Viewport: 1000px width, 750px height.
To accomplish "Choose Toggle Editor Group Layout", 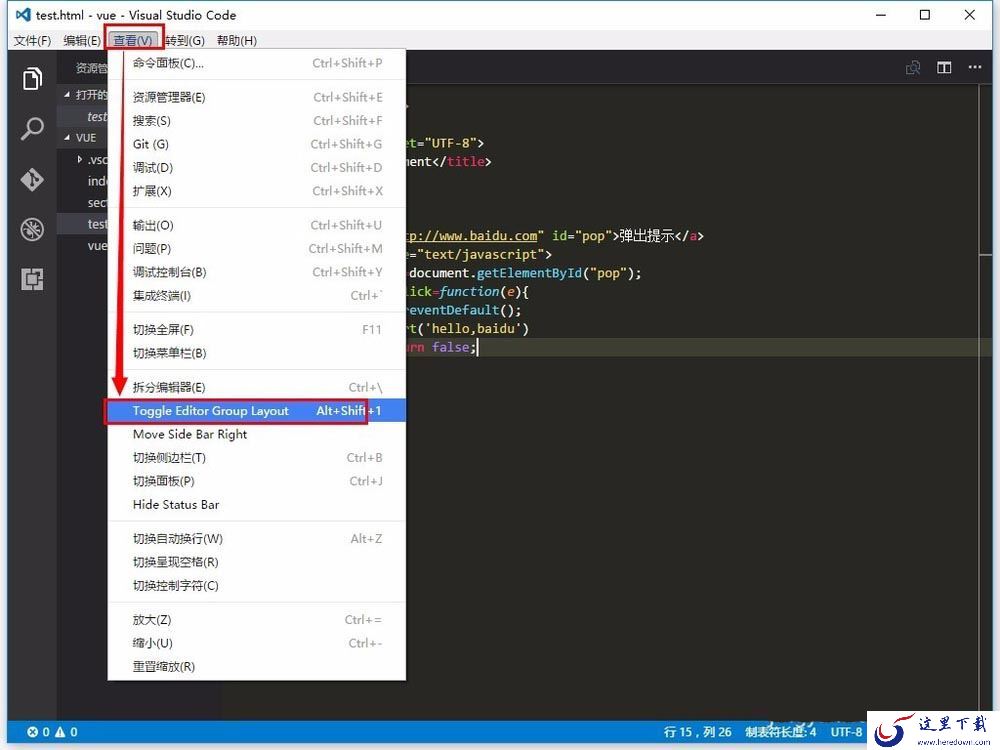I will [x=257, y=411].
